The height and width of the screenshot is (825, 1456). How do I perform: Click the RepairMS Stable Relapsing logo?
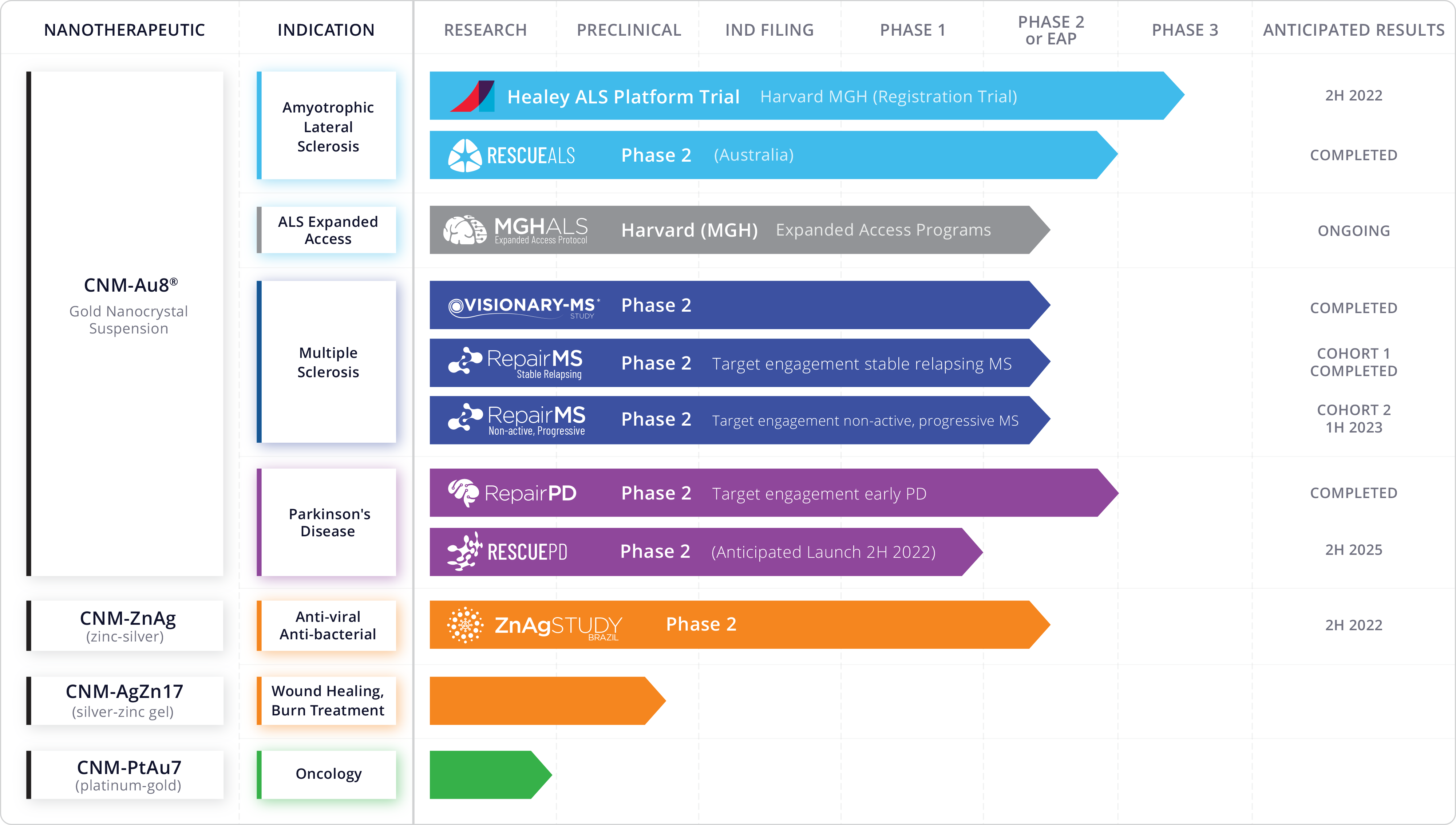(x=515, y=363)
